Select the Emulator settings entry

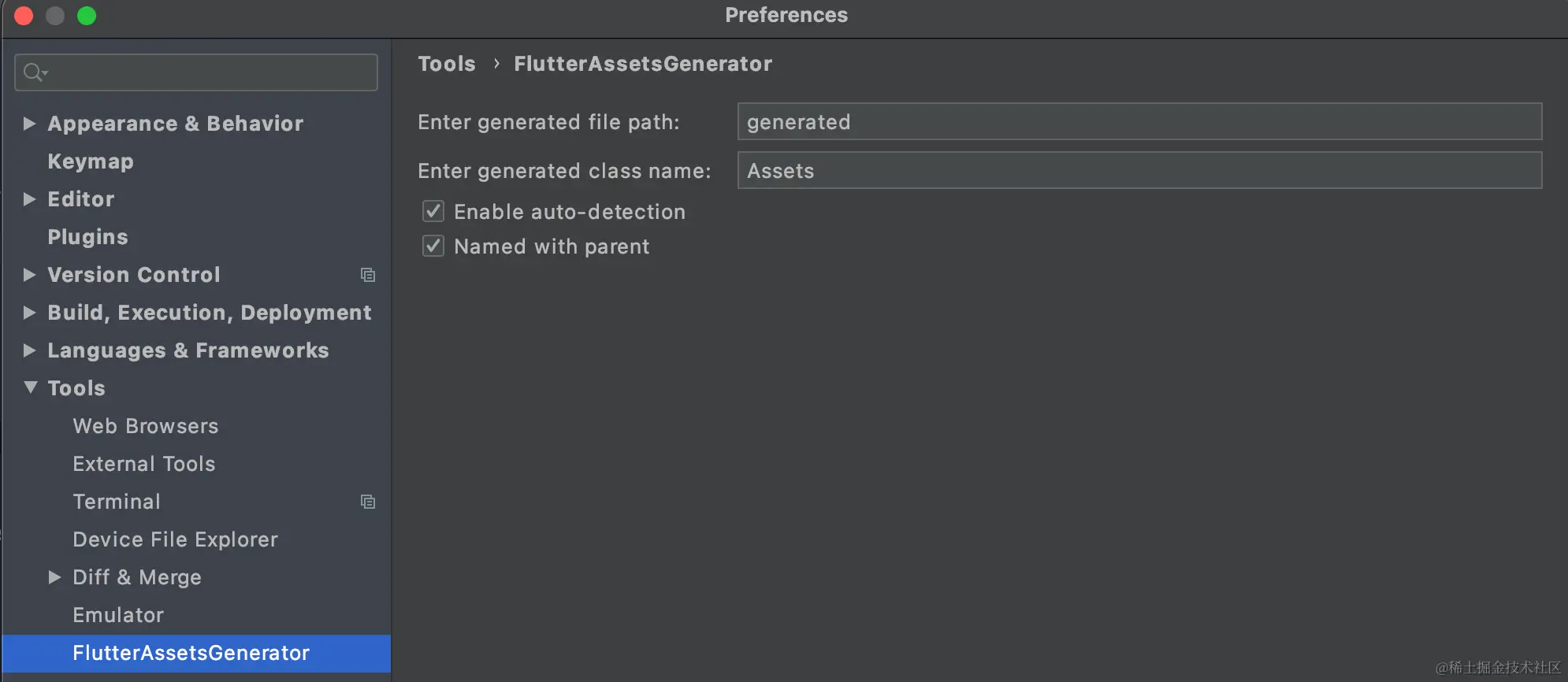pyautogui.click(x=118, y=615)
